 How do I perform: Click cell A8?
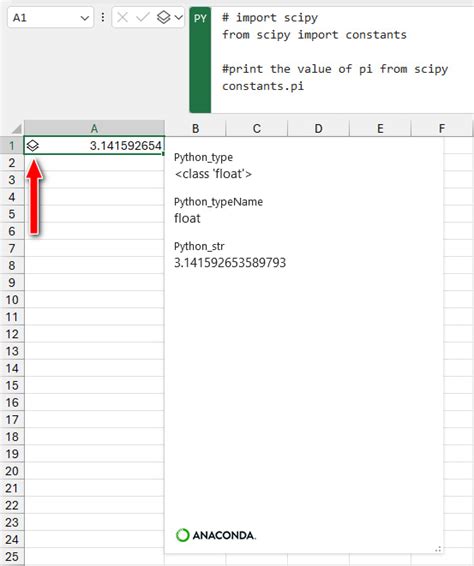tap(94, 266)
